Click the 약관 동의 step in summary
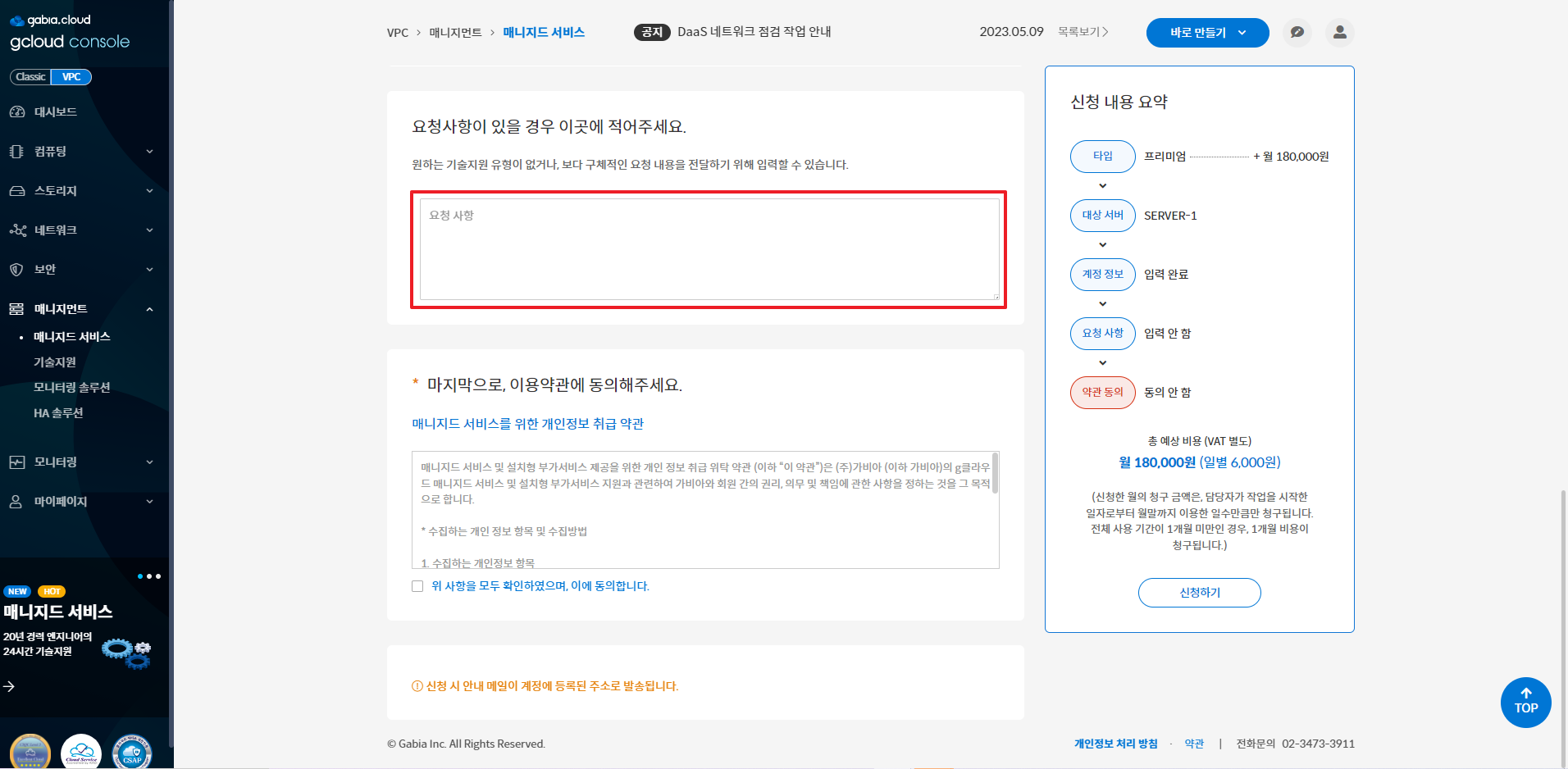Image resolution: width=1568 pixels, height=769 pixels. point(1103,393)
